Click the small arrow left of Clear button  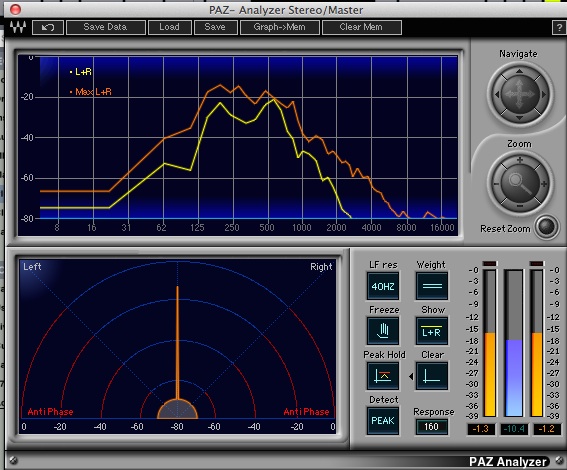411,376
